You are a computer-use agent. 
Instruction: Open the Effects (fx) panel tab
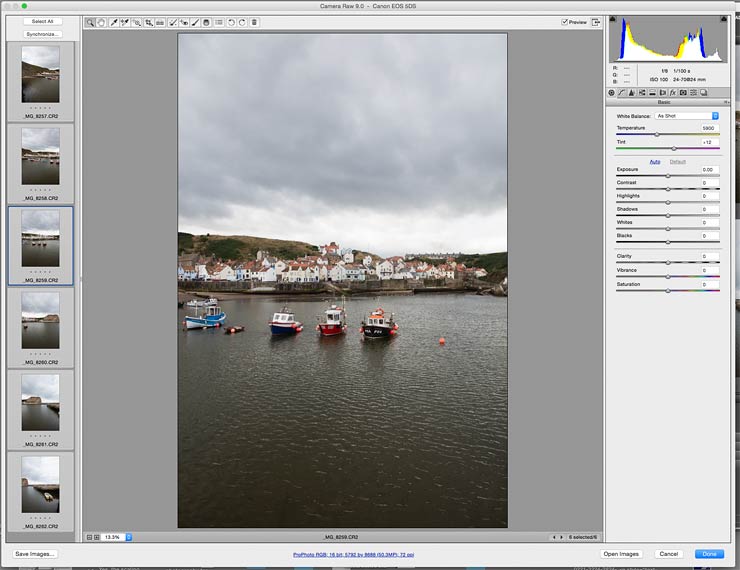(x=673, y=93)
